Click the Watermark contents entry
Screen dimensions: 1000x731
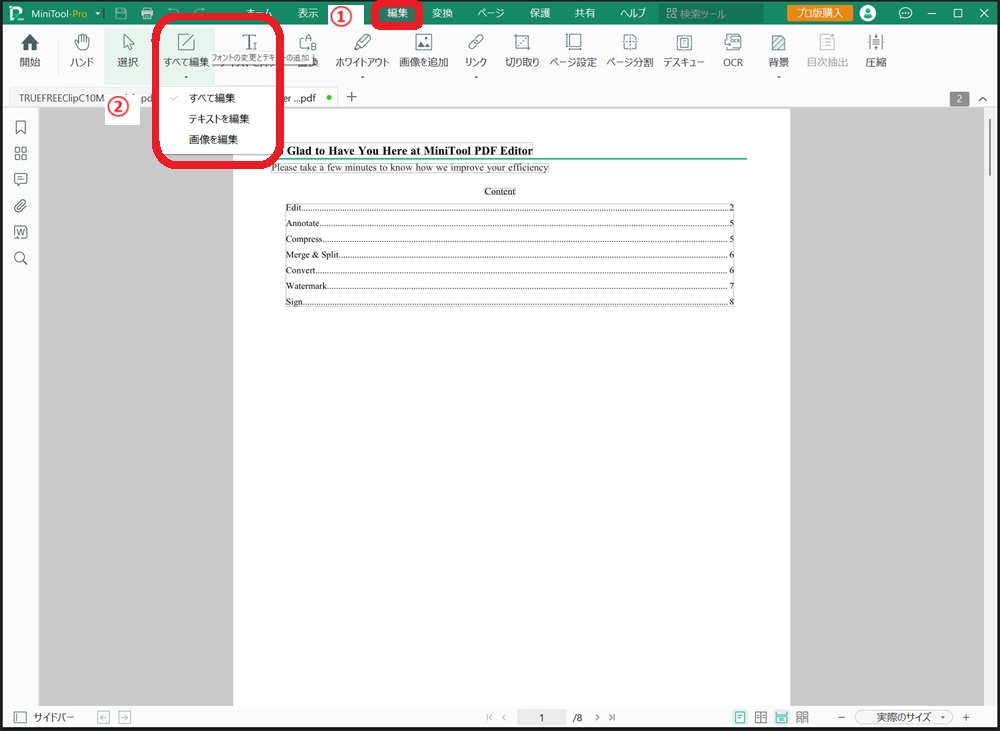[510, 286]
